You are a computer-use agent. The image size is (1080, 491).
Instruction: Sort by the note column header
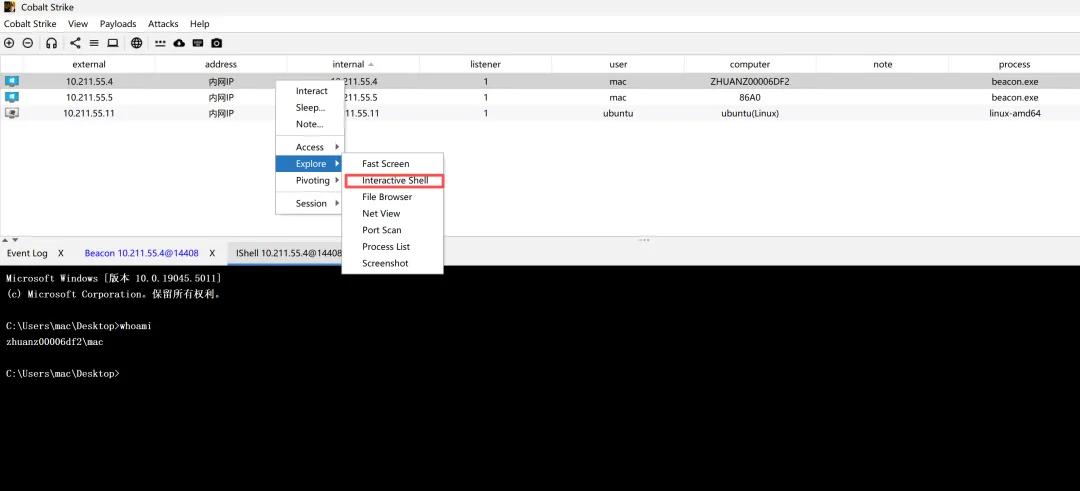[882, 64]
